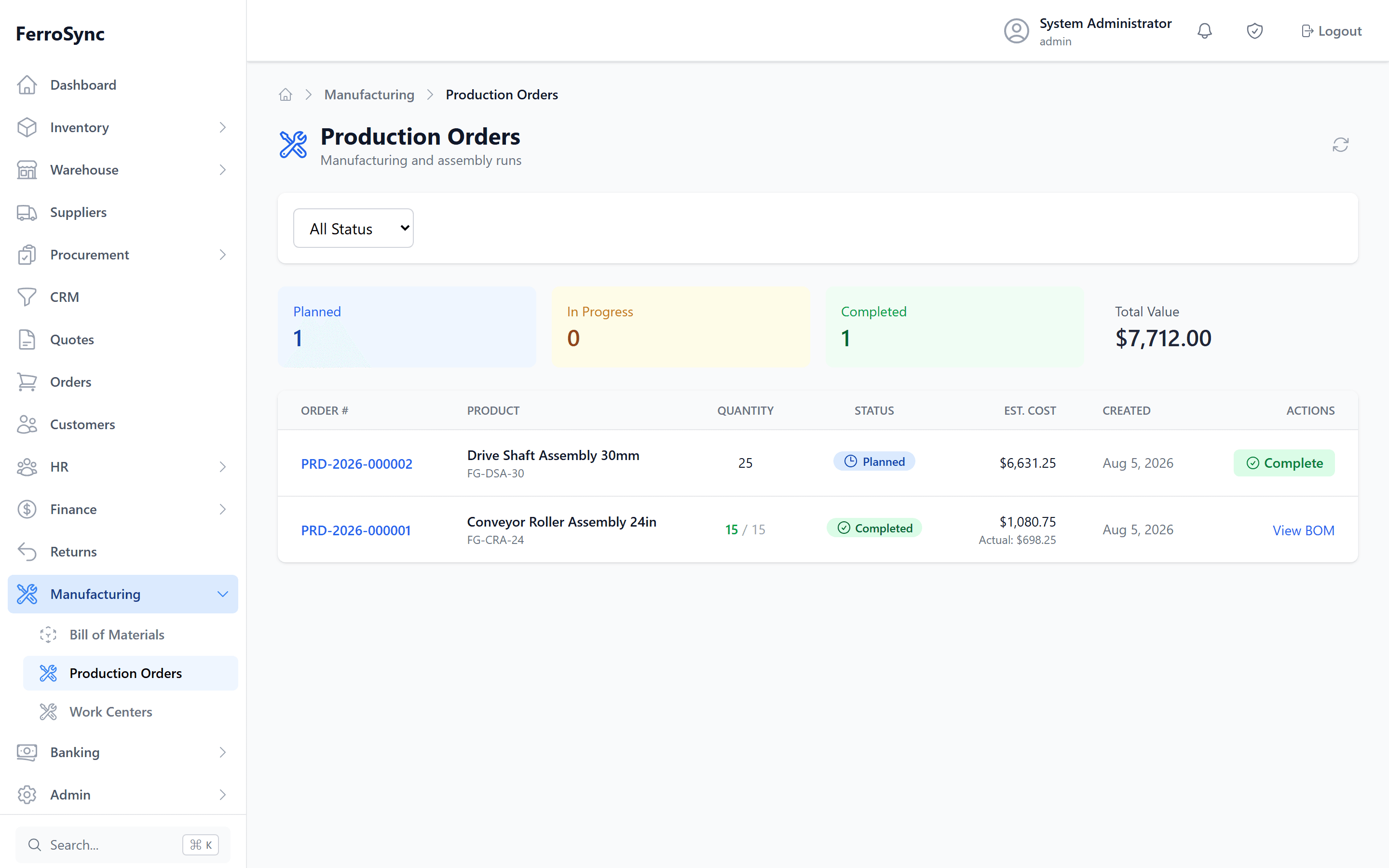1389x868 pixels.
Task: Expand the Inventory menu chevron
Action: click(x=223, y=127)
